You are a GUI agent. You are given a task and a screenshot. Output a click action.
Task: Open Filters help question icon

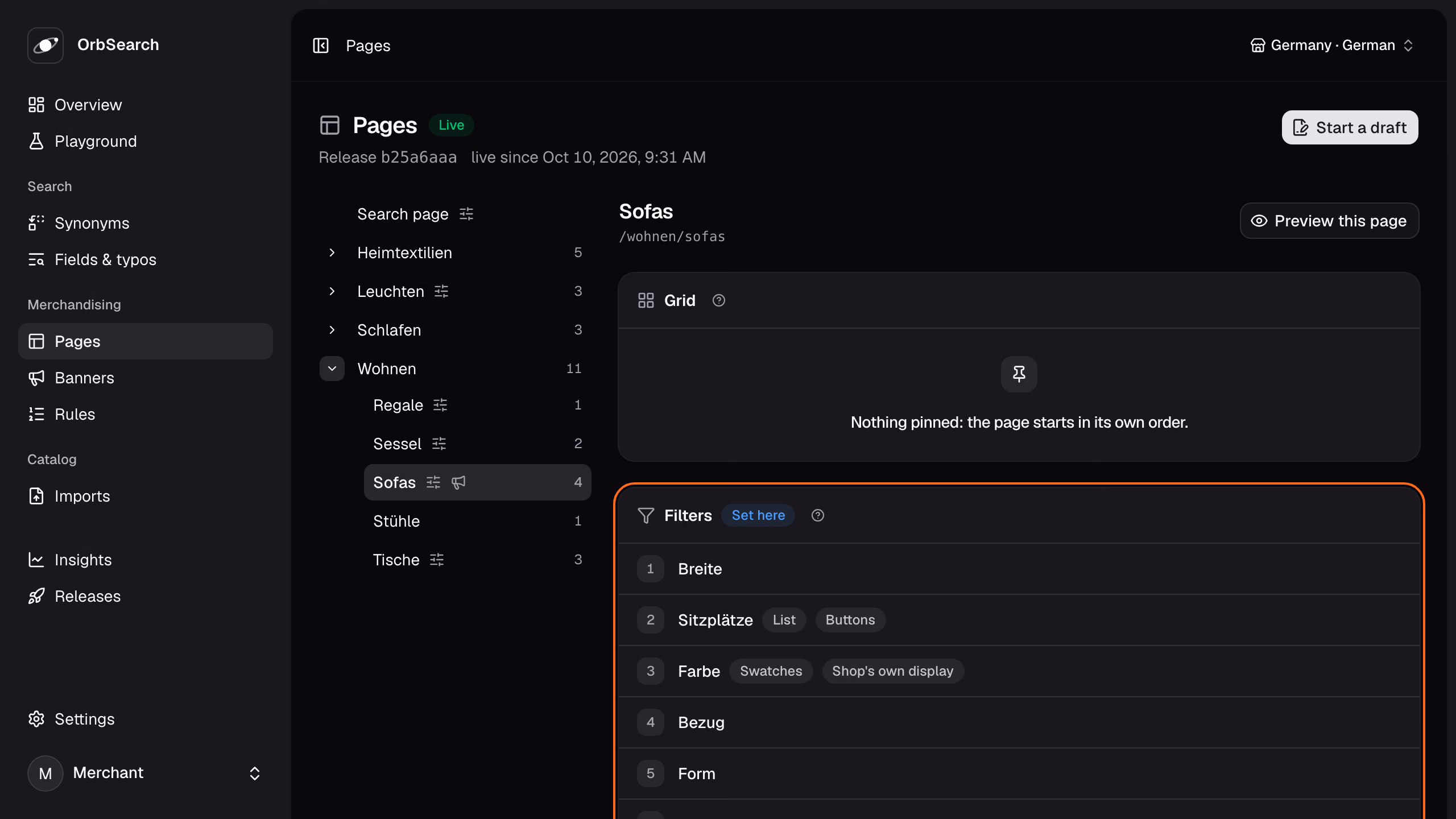817,515
